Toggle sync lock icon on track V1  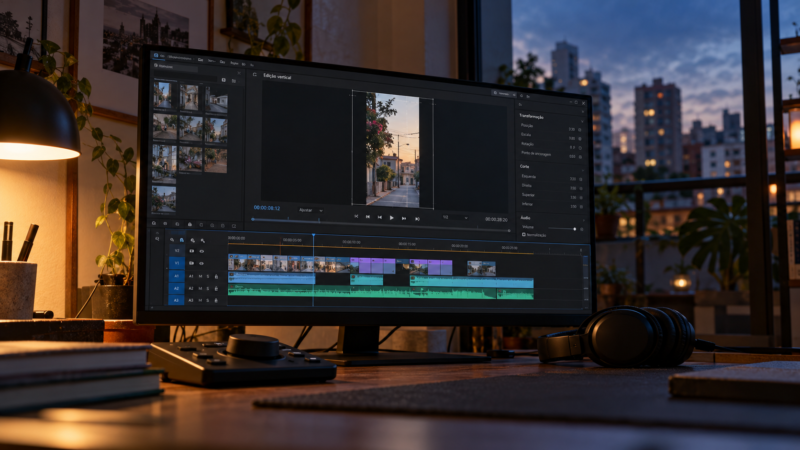click(x=191, y=263)
